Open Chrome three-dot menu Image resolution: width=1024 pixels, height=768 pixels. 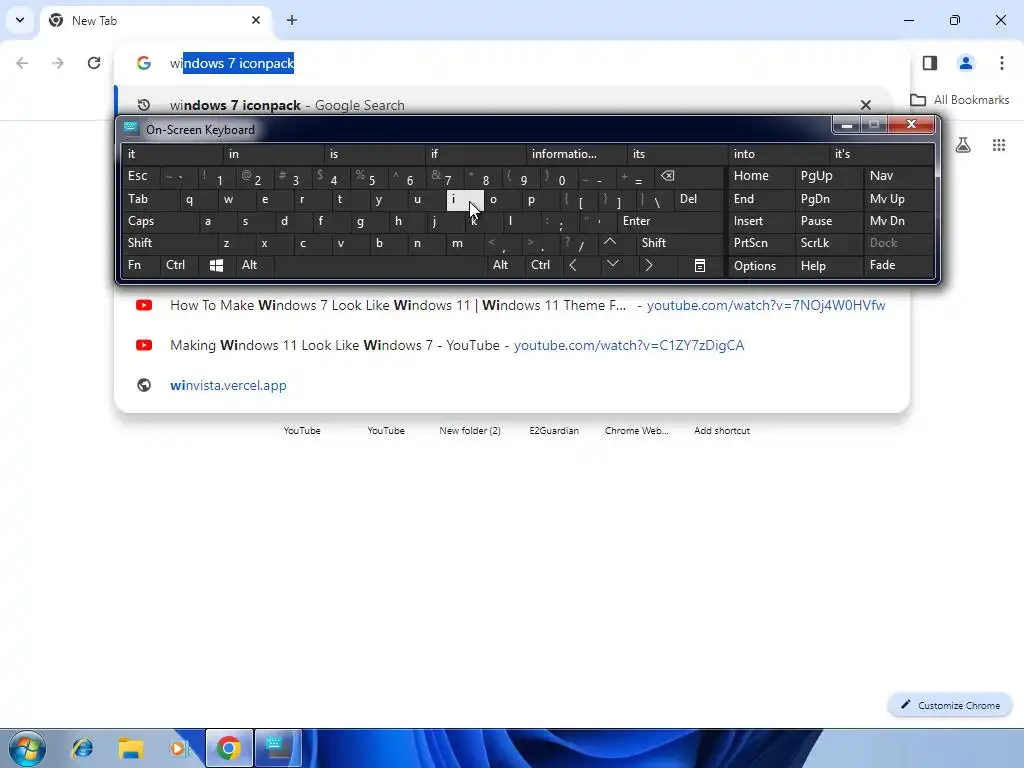coord(1001,63)
